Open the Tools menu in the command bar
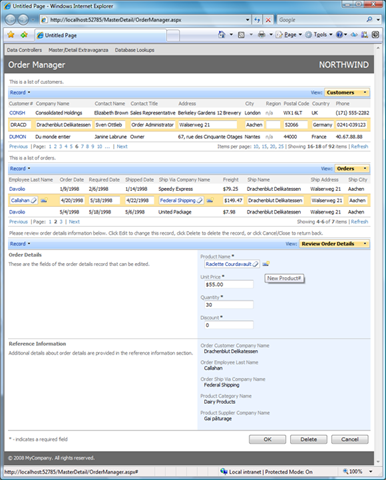 click(x=320, y=35)
